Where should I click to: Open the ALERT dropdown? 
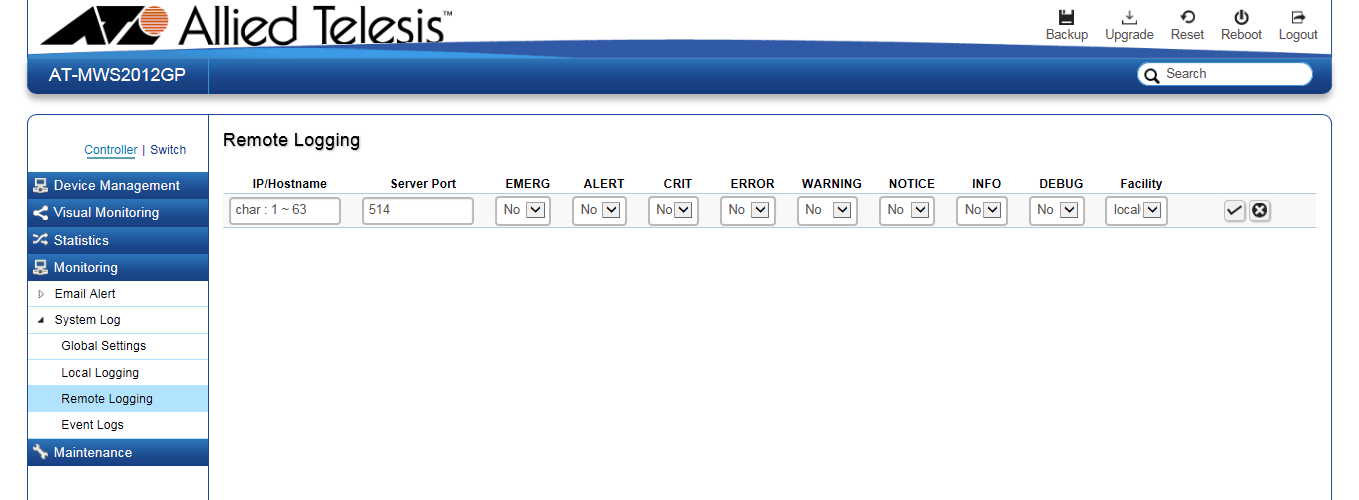click(x=600, y=210)
